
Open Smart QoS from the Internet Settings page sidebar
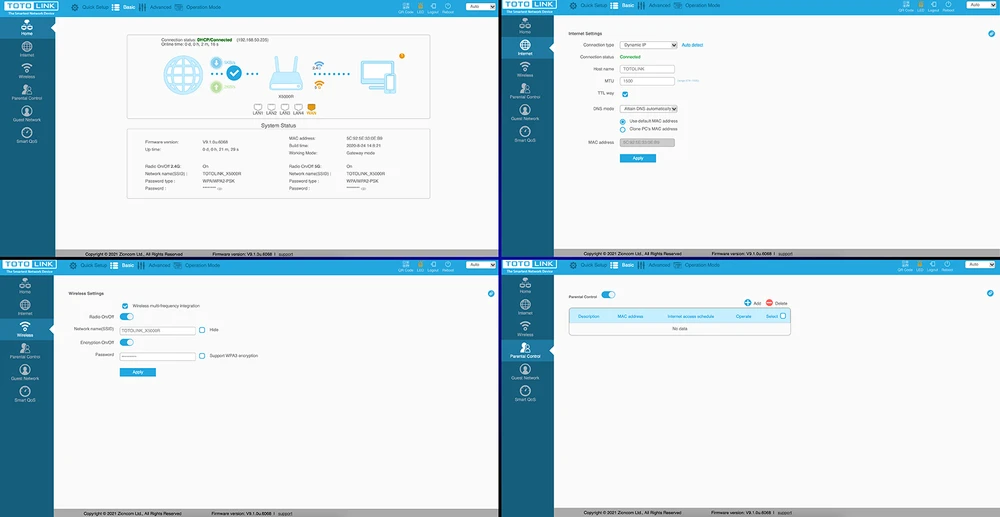tap(526, 136)
